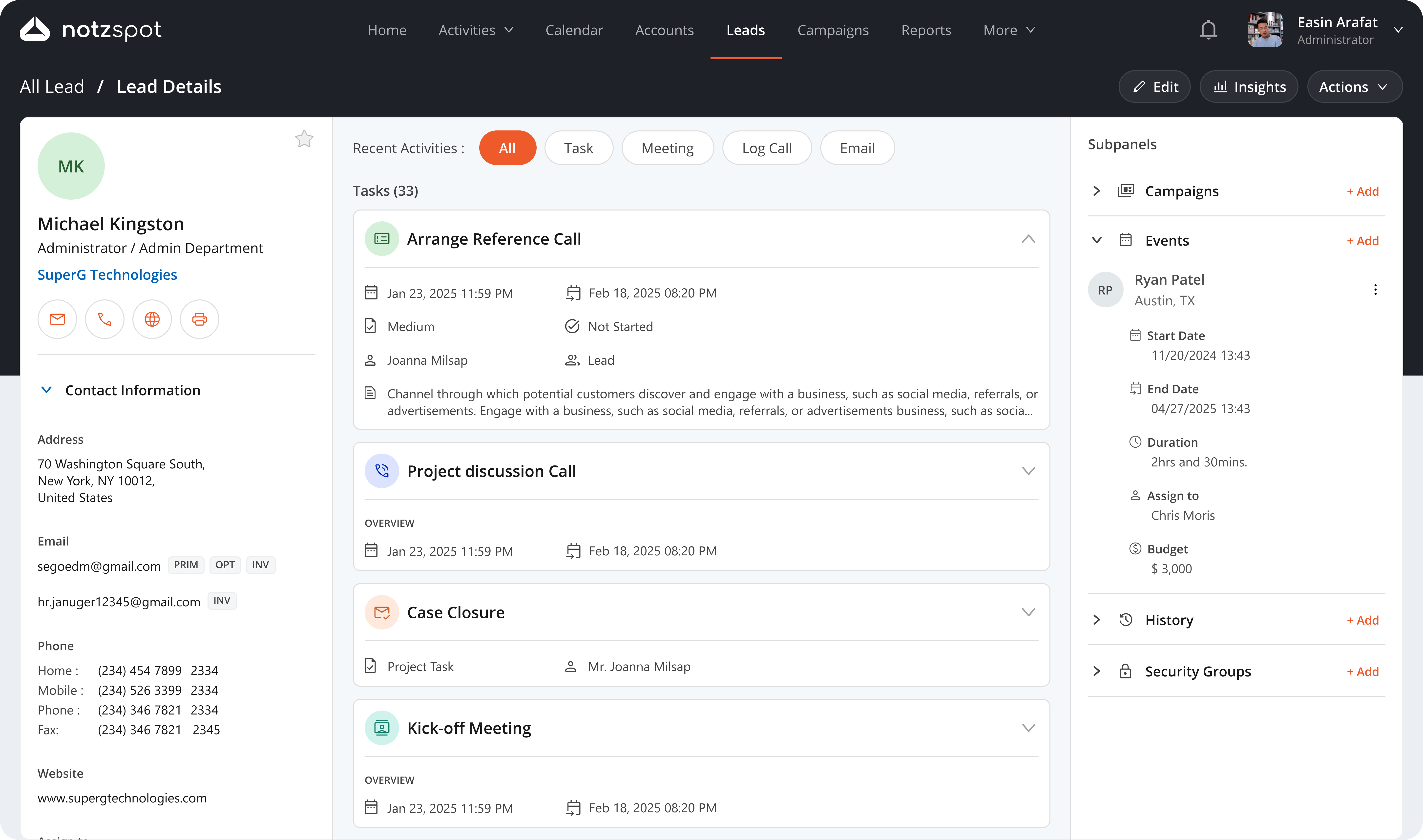The image size is (1423, 840).
Task: Click the Insights button icon
Action: click(1221, 86)
